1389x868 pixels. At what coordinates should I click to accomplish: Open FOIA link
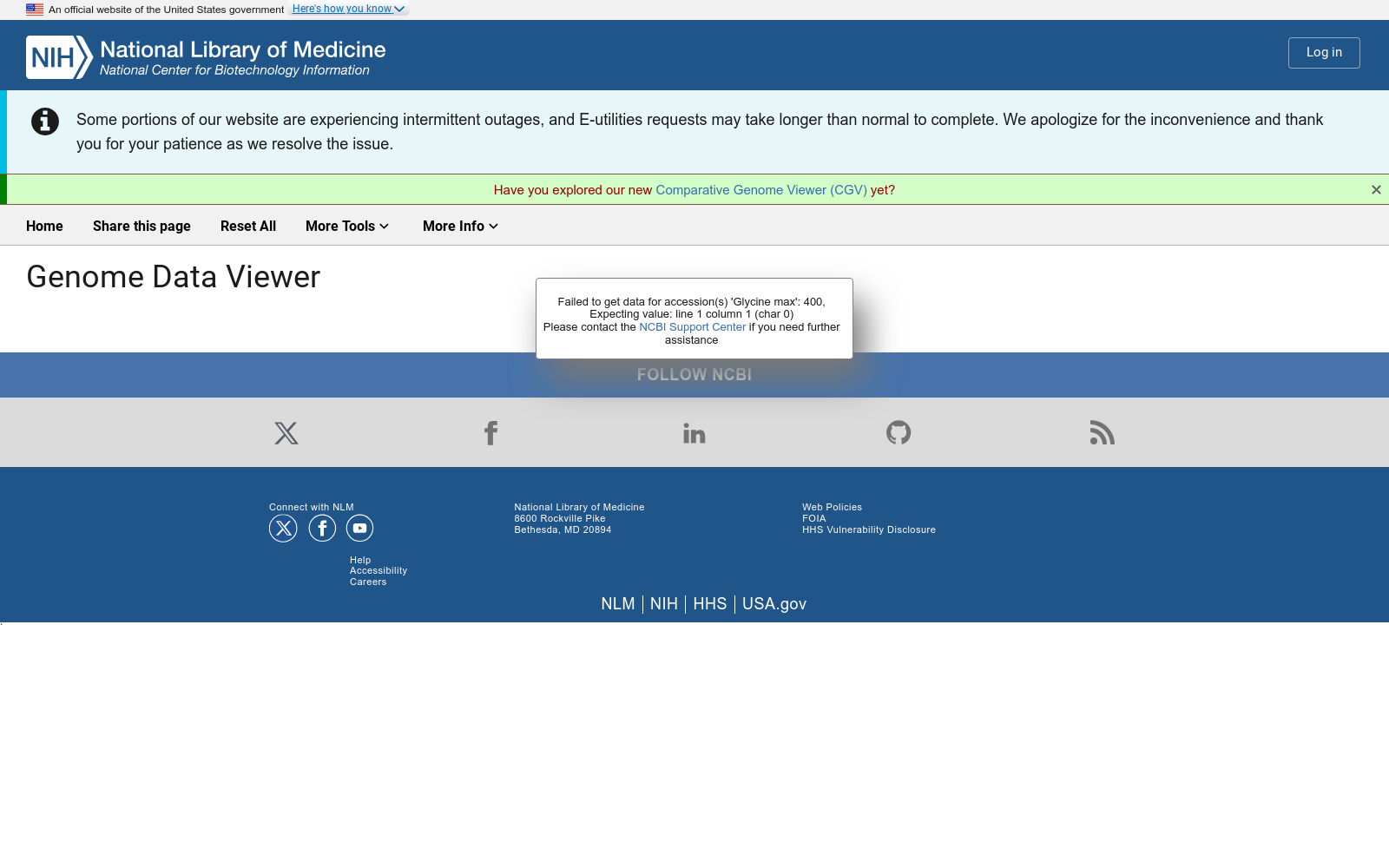(x=814, y=518)
